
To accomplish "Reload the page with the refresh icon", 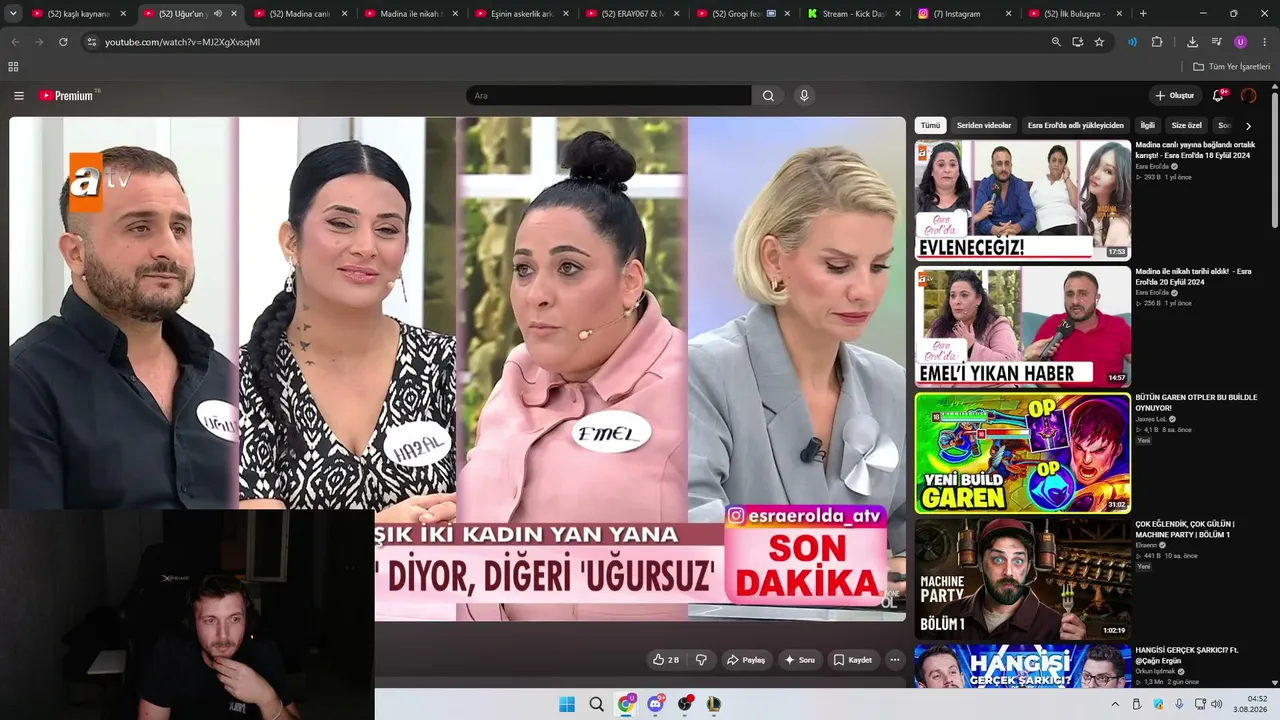I will coord(63,42).
